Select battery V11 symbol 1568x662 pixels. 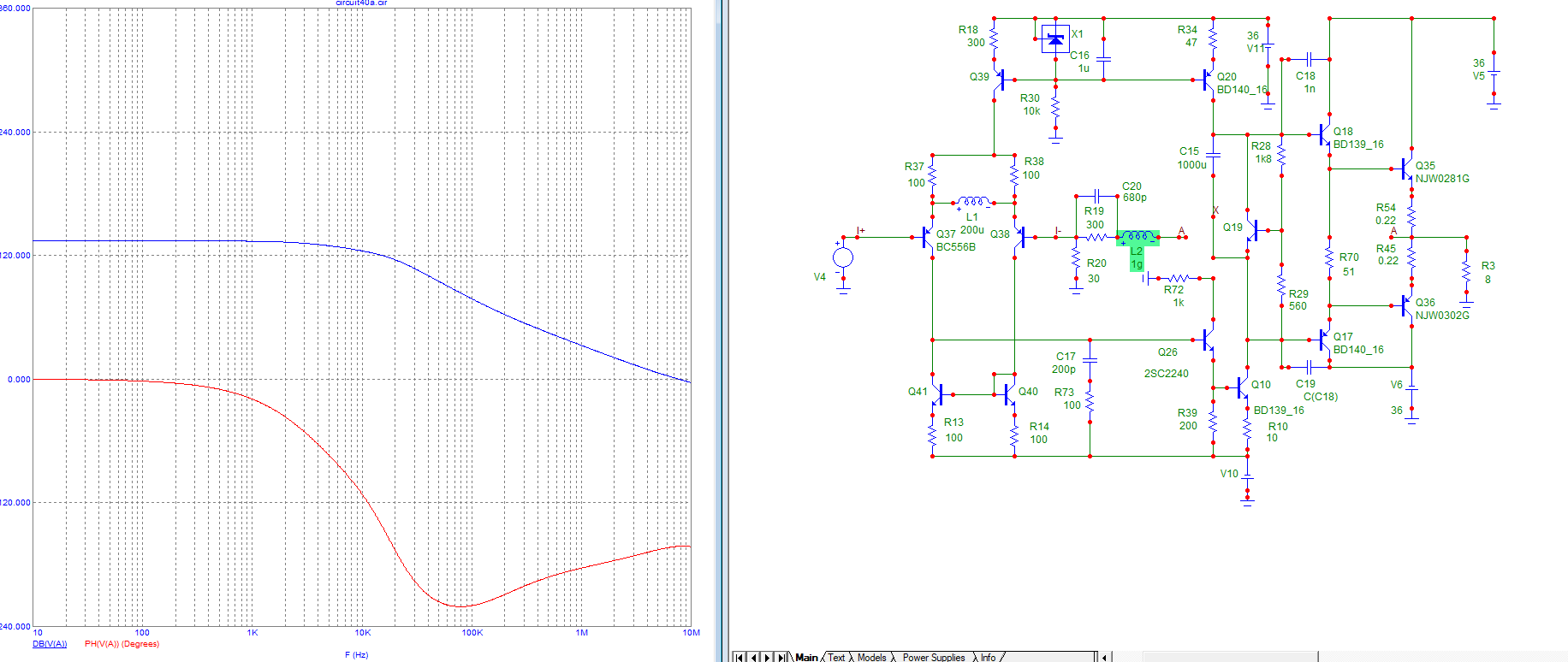coord(1268,45)
